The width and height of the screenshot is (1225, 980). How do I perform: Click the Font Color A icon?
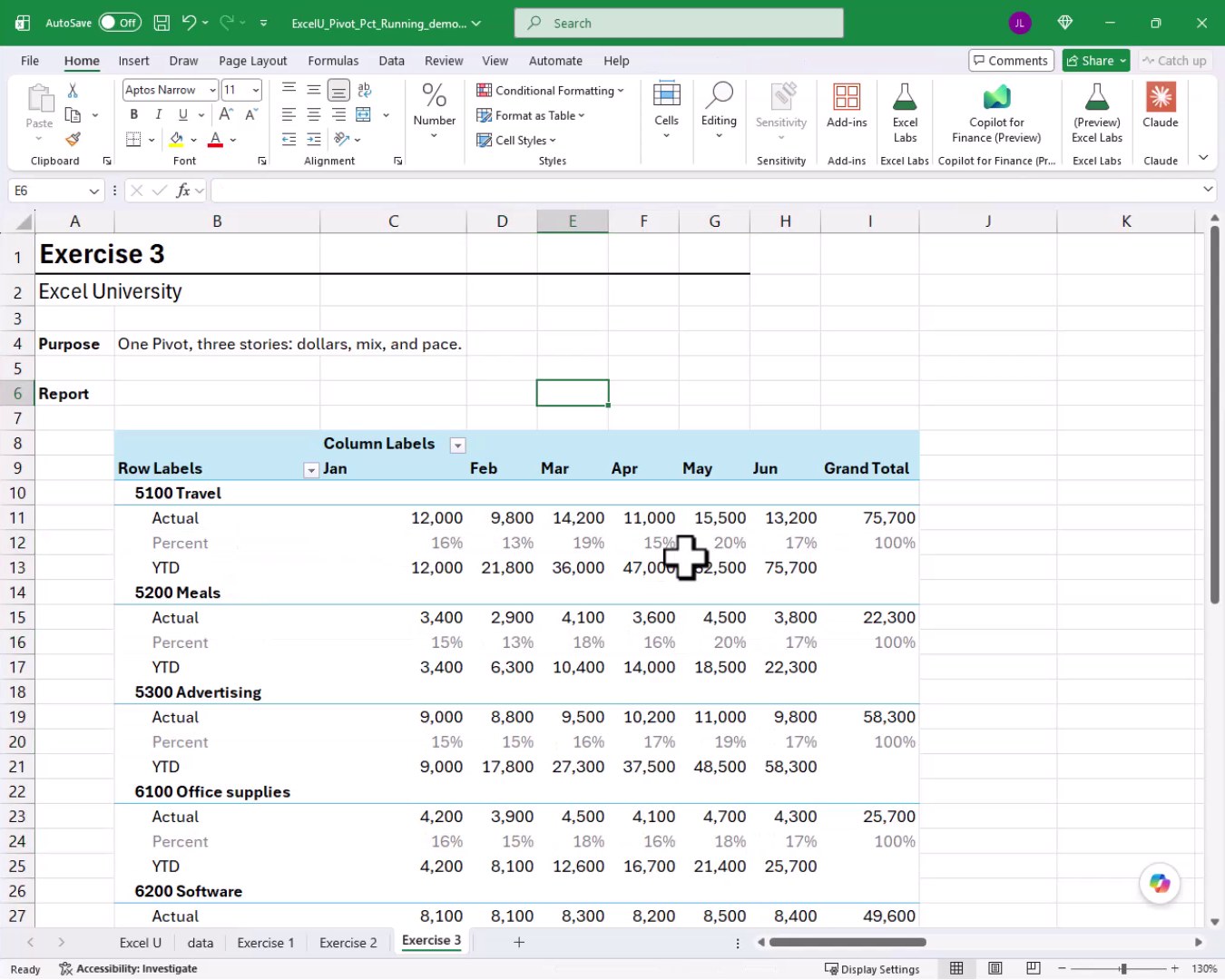[215, 140]
